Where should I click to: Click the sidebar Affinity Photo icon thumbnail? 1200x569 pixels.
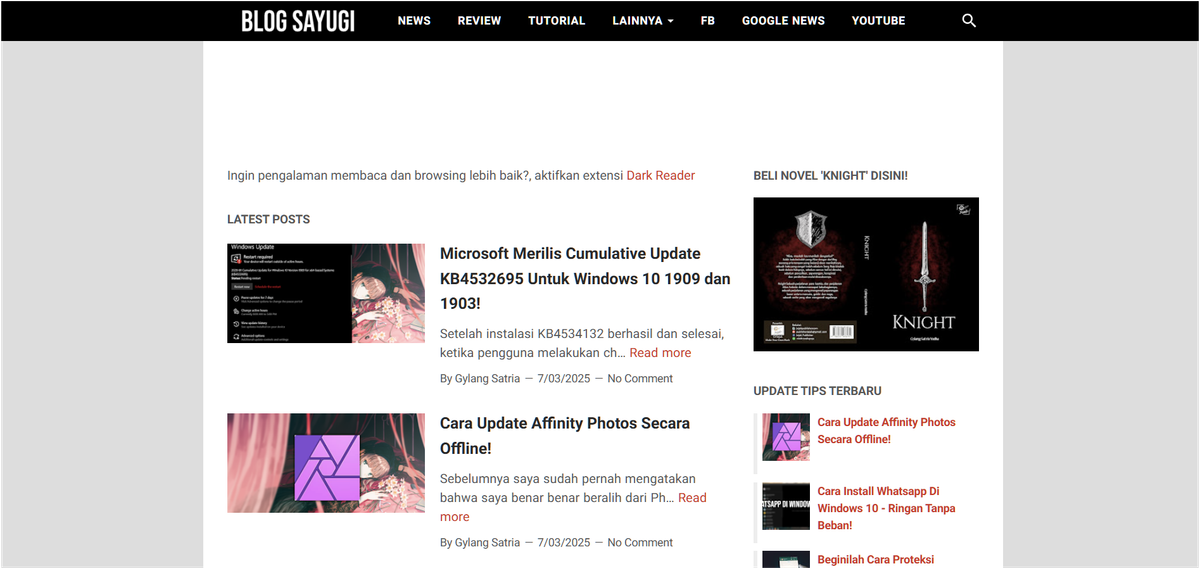click(785, 437)
